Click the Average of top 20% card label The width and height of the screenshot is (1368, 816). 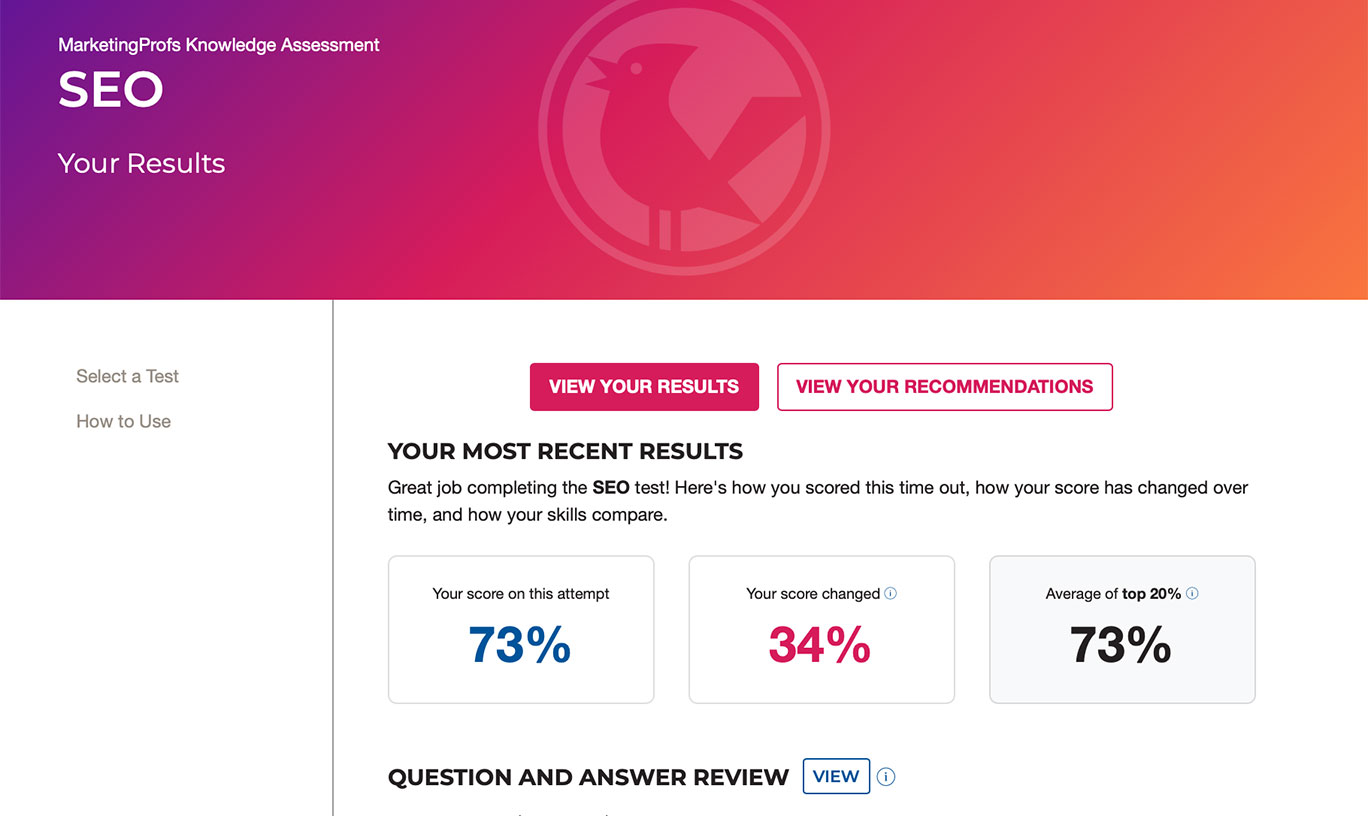point(1112,594)
